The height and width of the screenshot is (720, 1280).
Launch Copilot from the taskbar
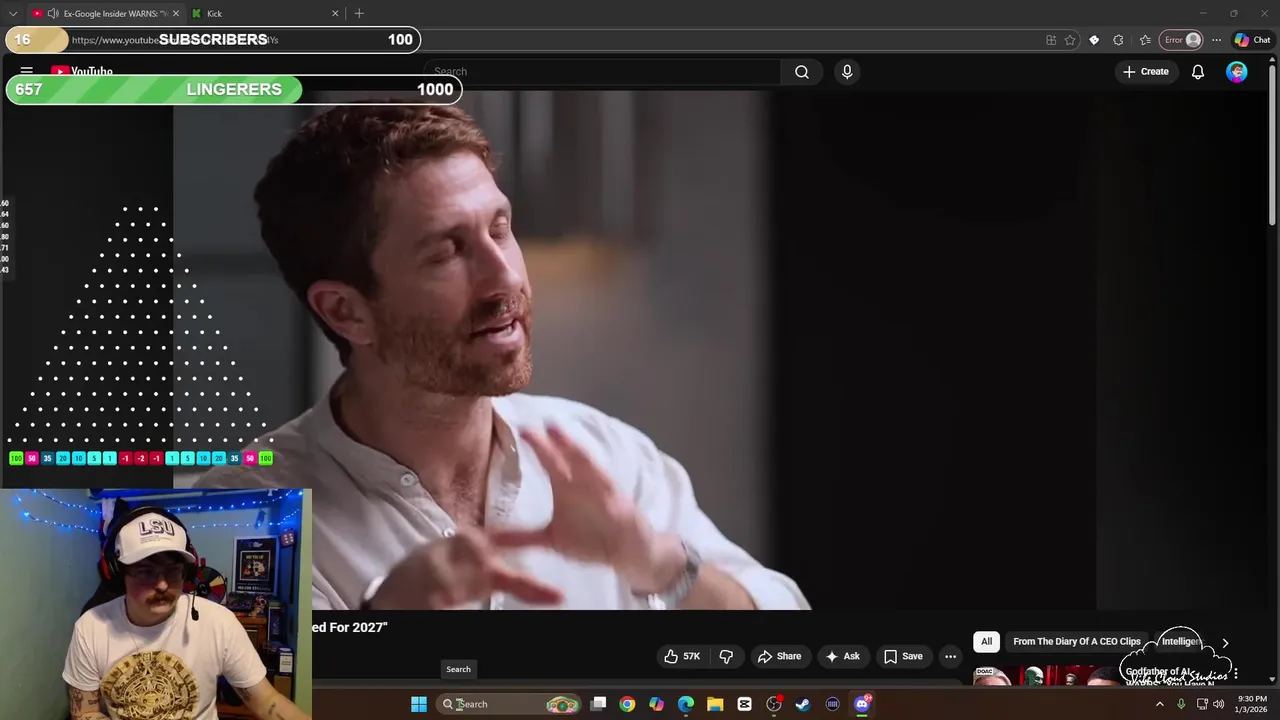(x=656, y=704)
